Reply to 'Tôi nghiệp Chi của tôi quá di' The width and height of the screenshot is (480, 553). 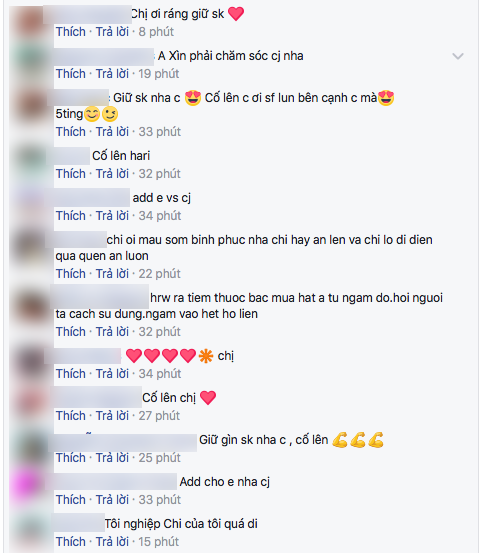point(112,541)
